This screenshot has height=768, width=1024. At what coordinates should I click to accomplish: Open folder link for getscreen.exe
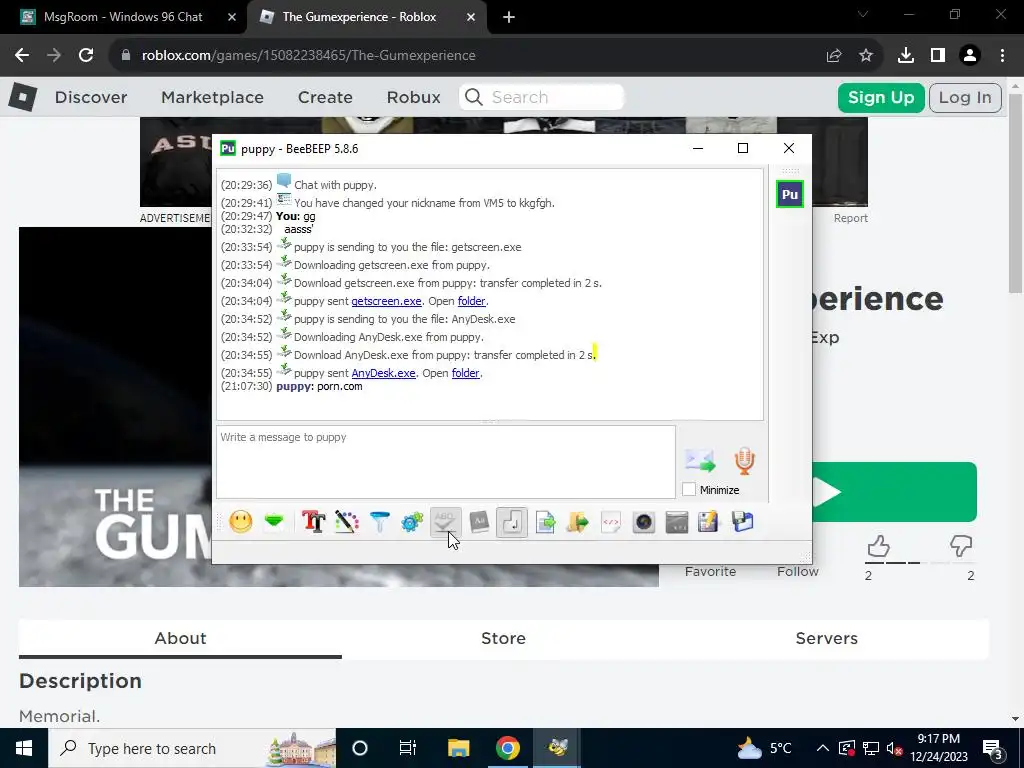(472, 301)
